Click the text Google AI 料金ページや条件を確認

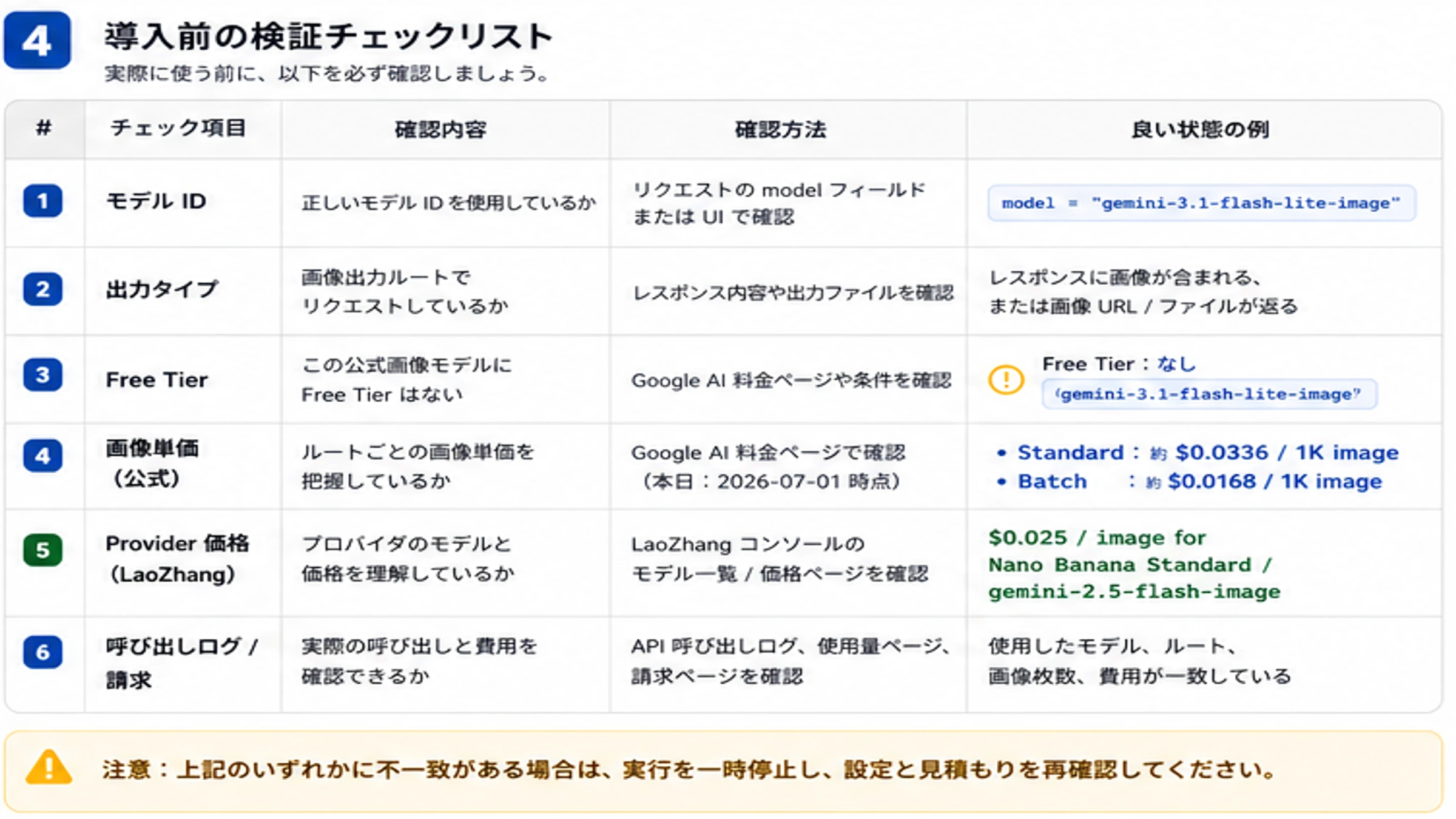pos(791,380)
